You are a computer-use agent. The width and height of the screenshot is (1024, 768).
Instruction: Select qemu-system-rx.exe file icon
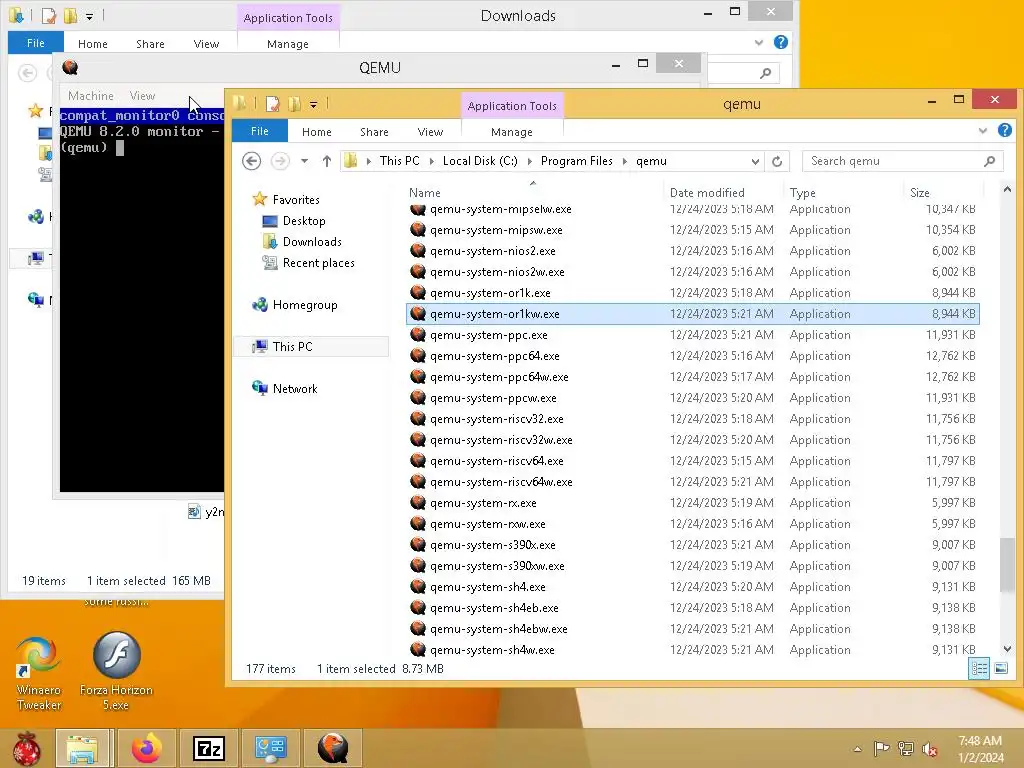point(418,502)
